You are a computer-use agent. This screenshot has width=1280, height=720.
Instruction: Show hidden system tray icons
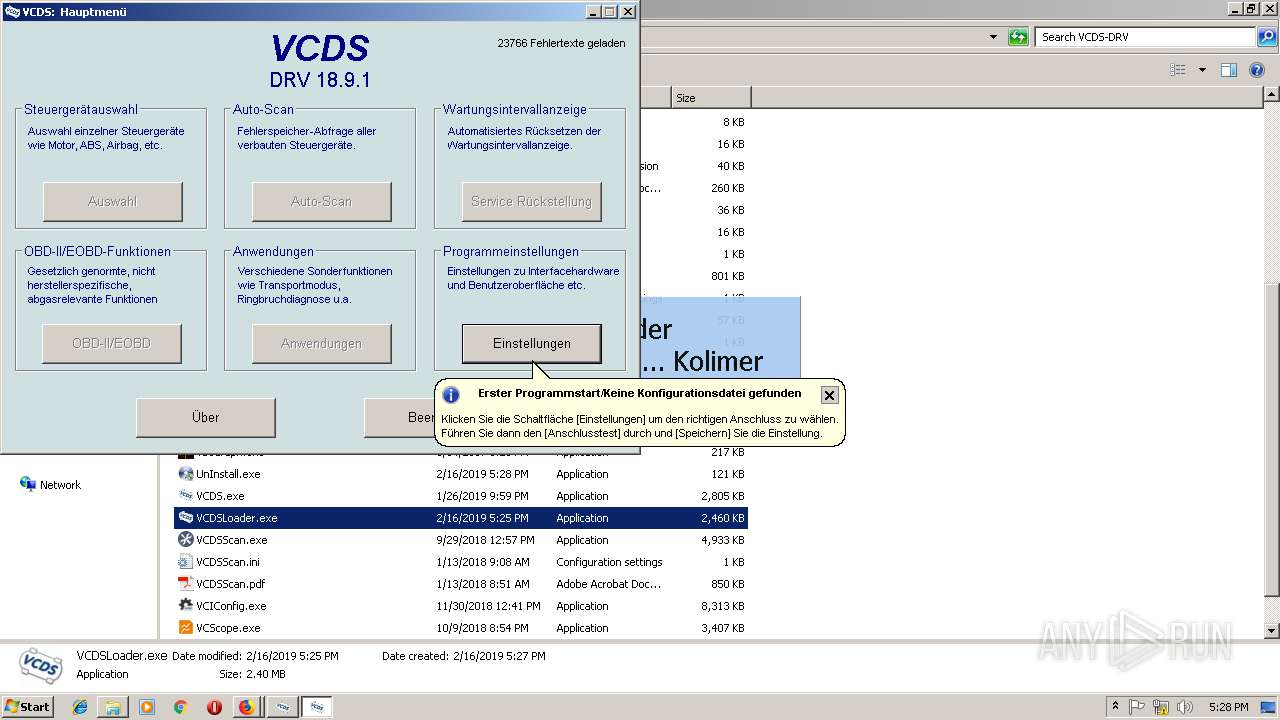1115,706
